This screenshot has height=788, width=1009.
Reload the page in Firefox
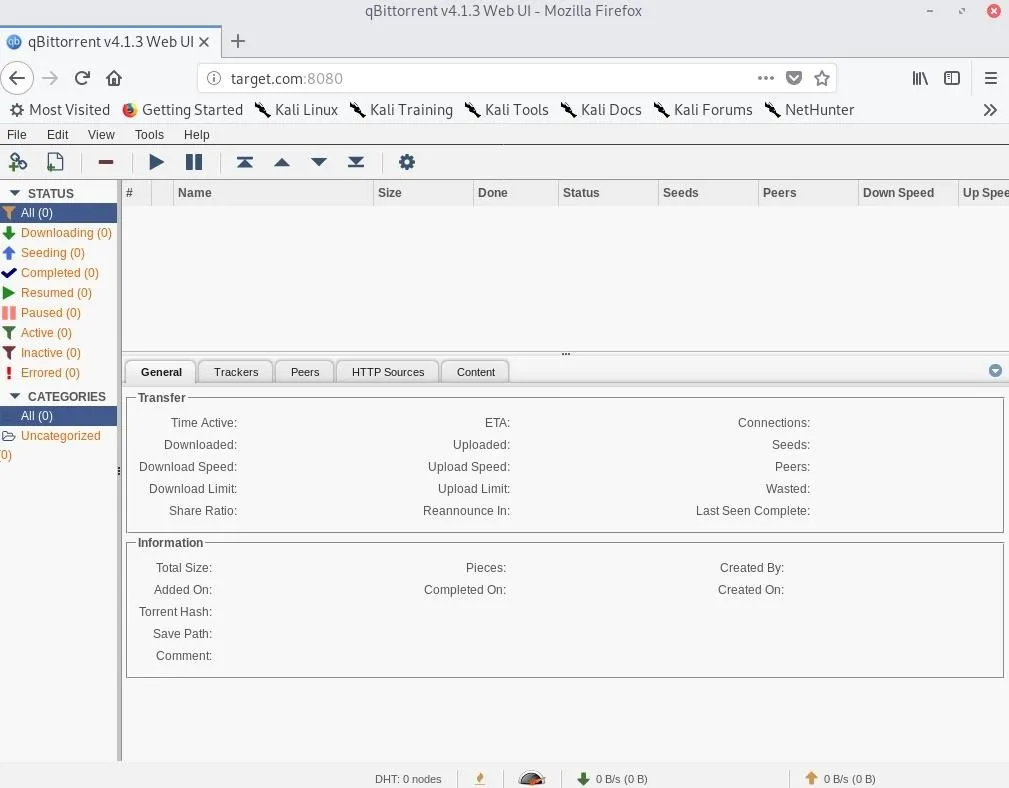point(82,78)
